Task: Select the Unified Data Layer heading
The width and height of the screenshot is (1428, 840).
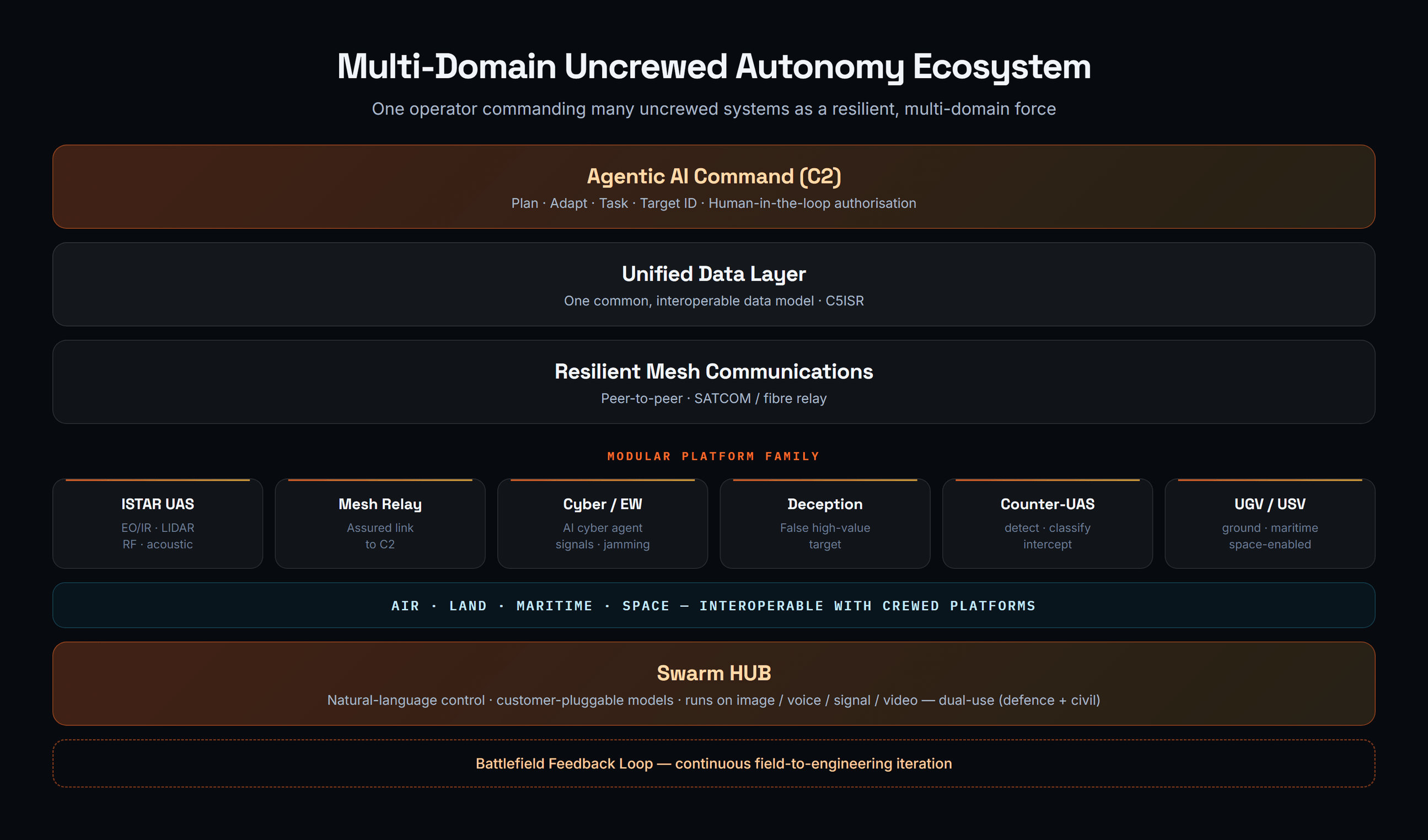Action: (x=714, y=274)
